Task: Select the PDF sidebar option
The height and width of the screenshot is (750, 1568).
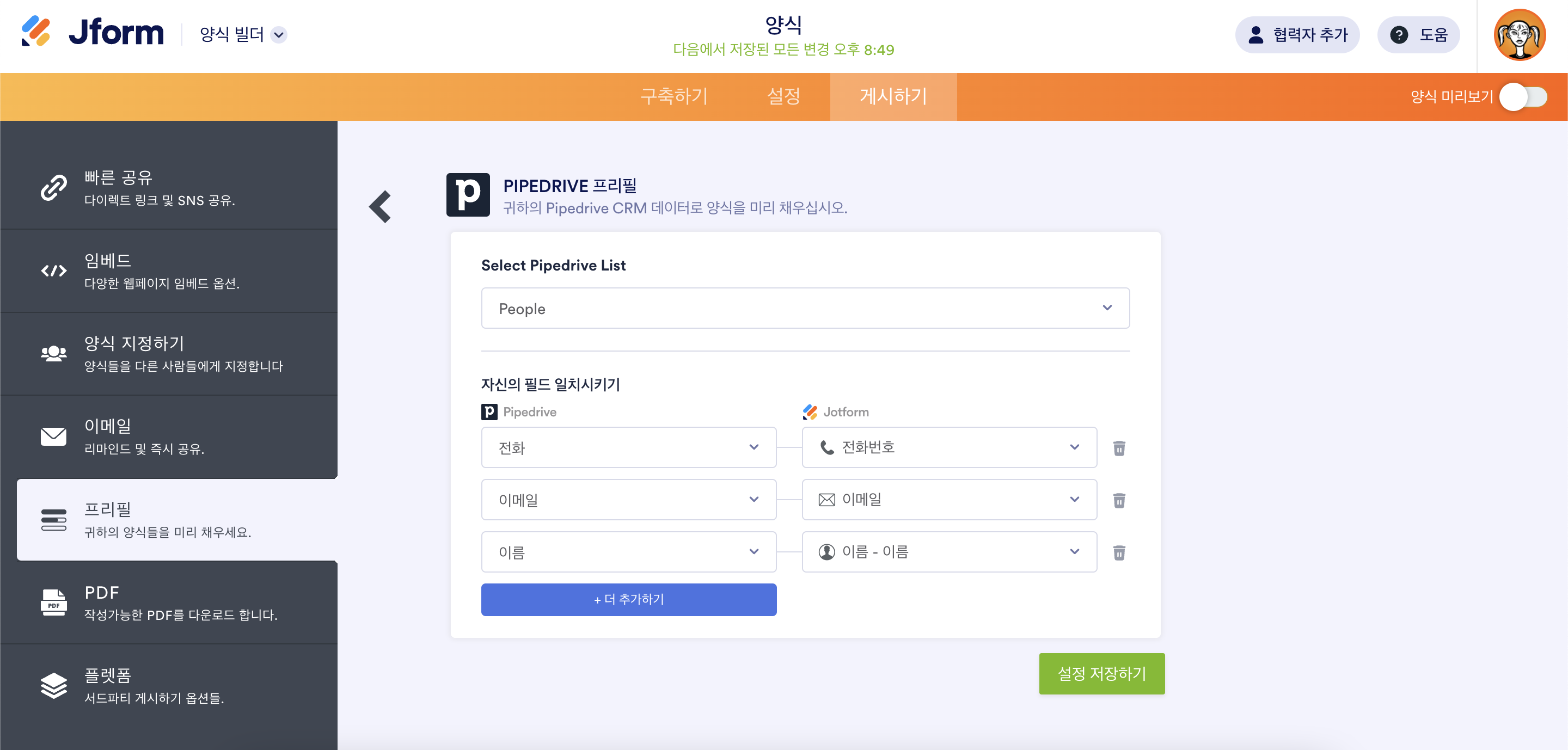Action: click(x=169, y=602)
